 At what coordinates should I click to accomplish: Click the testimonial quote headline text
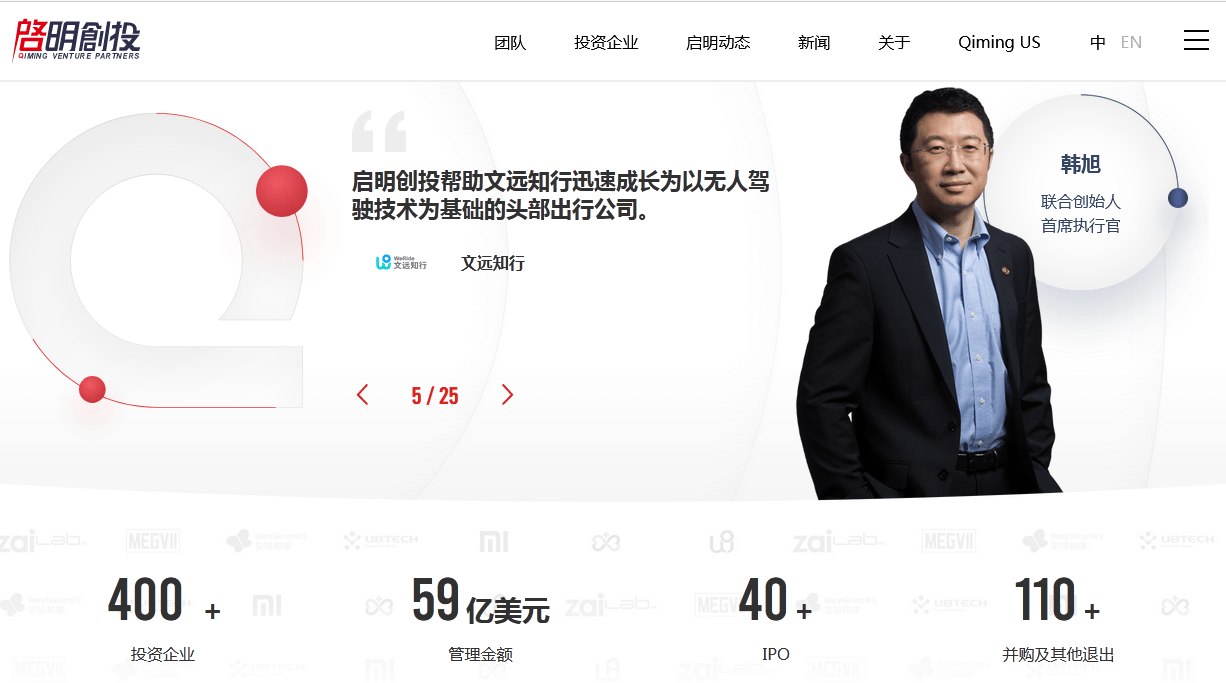point(560,196)
